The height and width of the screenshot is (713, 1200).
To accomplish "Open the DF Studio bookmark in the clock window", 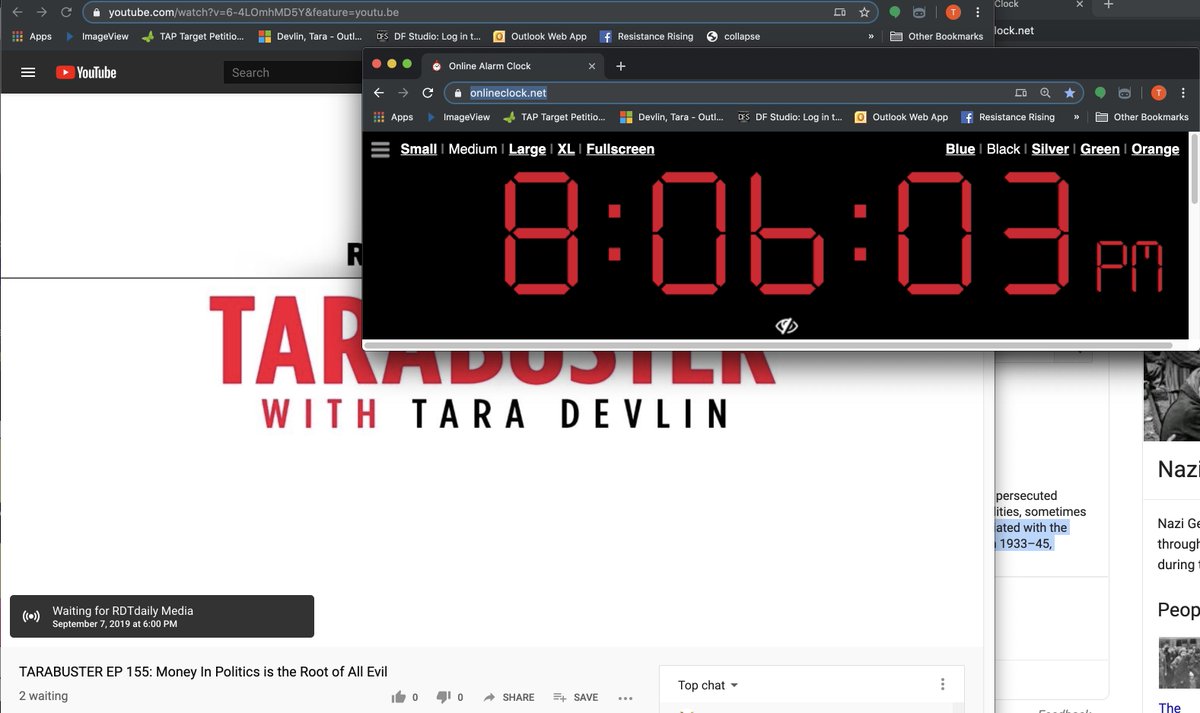I will [x=790, y=117].
